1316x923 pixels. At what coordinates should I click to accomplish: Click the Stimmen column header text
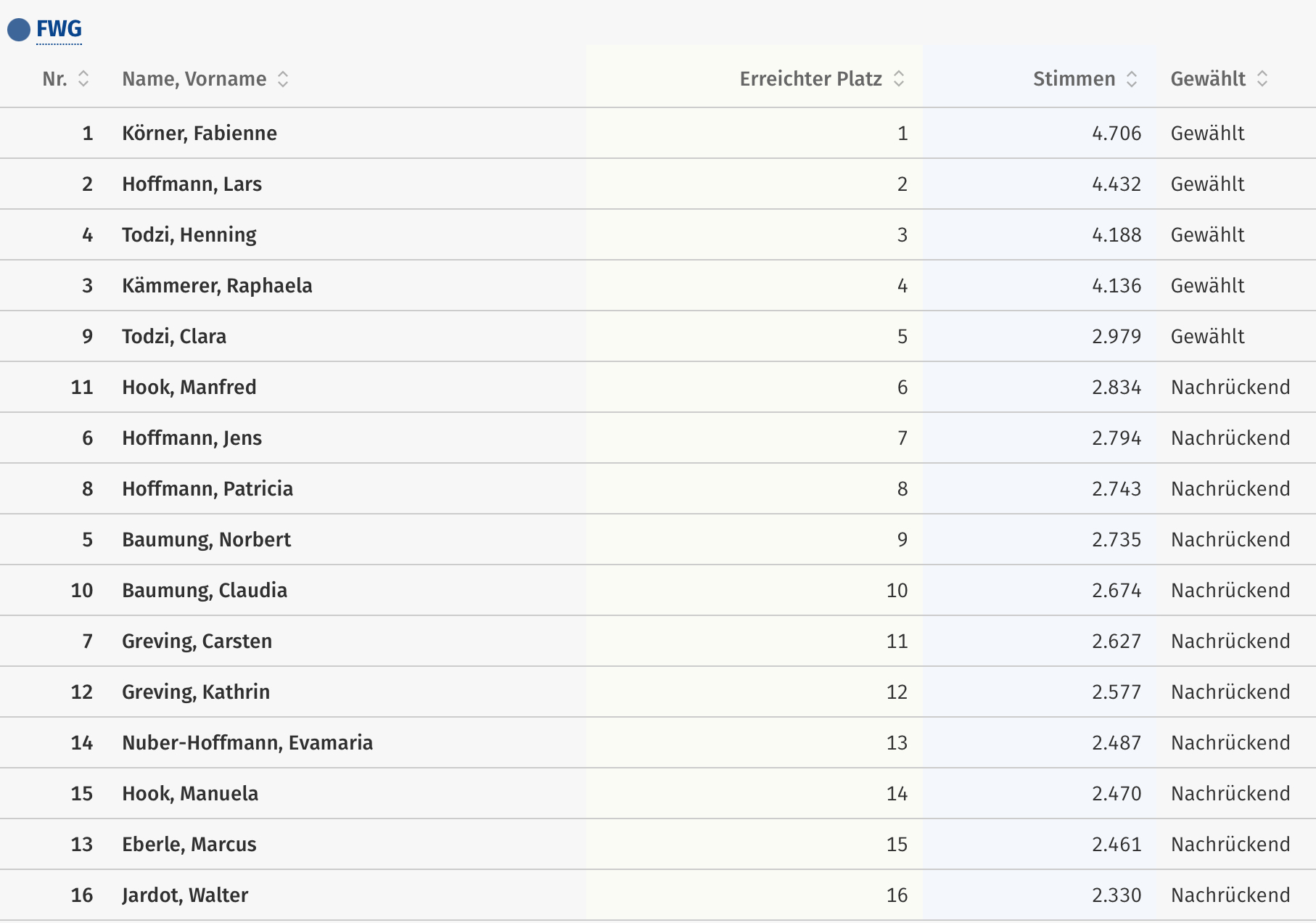(1074, 78)
